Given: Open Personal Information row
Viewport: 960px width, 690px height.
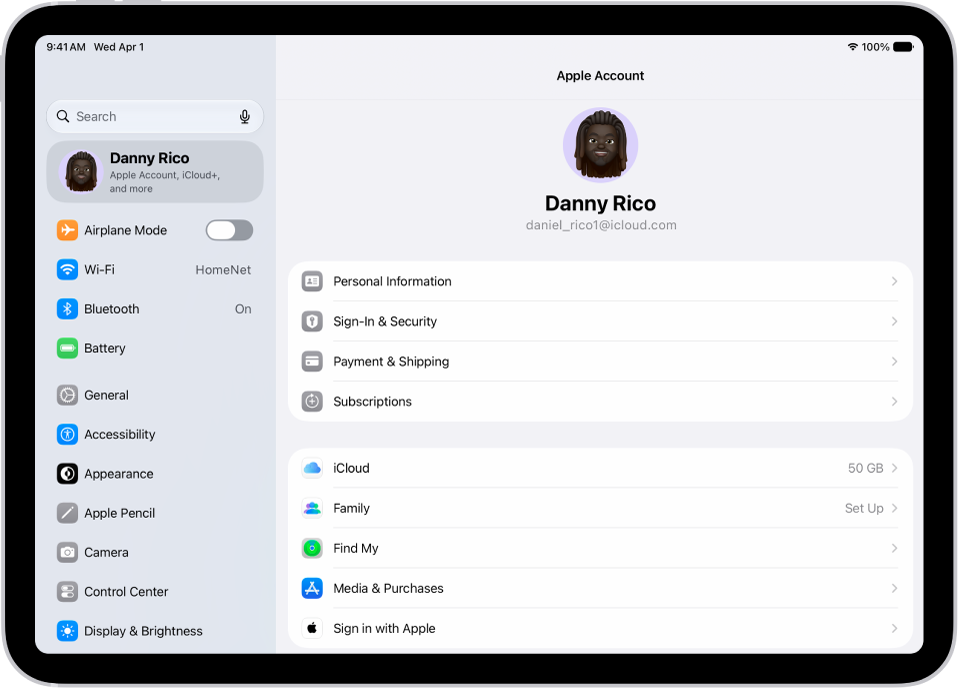Looking at the screenshot, I should (x=600, y=281).
